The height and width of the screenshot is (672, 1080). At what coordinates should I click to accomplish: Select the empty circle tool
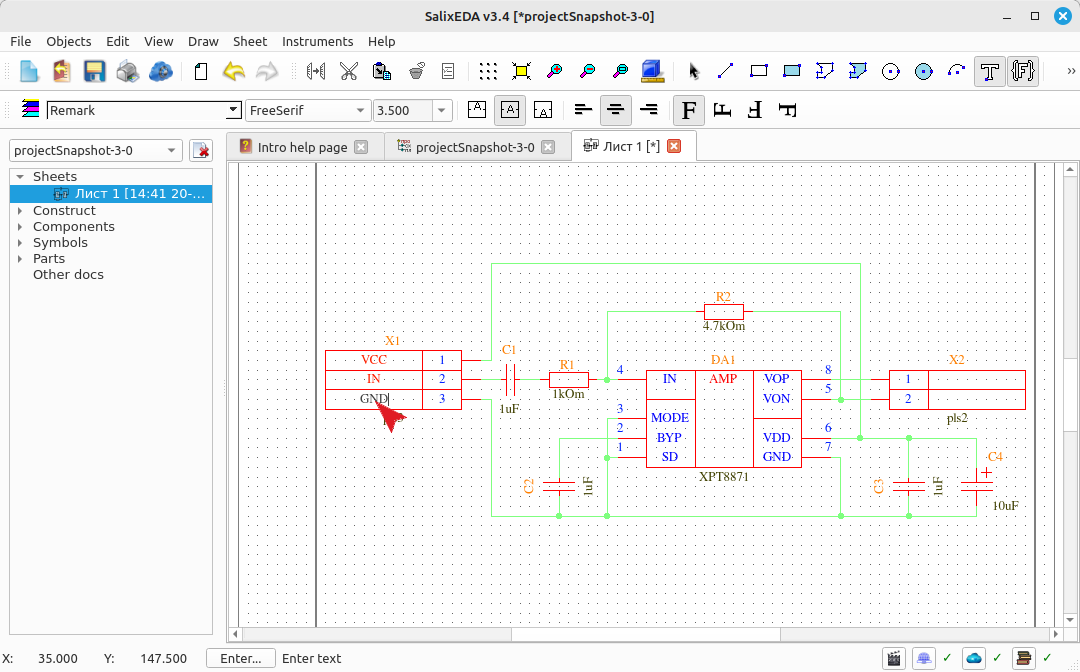[x=891, y=71]
